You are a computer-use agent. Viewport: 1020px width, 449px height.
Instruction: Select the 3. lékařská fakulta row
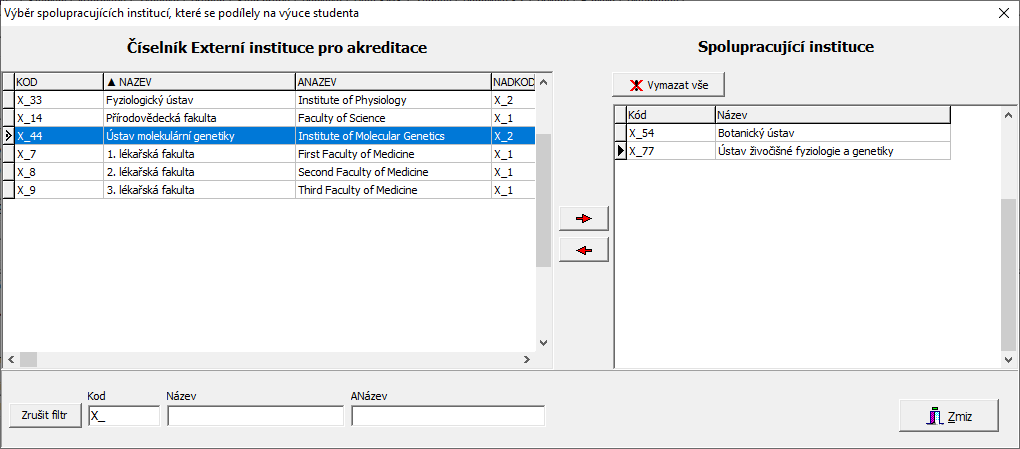[198, 190]
